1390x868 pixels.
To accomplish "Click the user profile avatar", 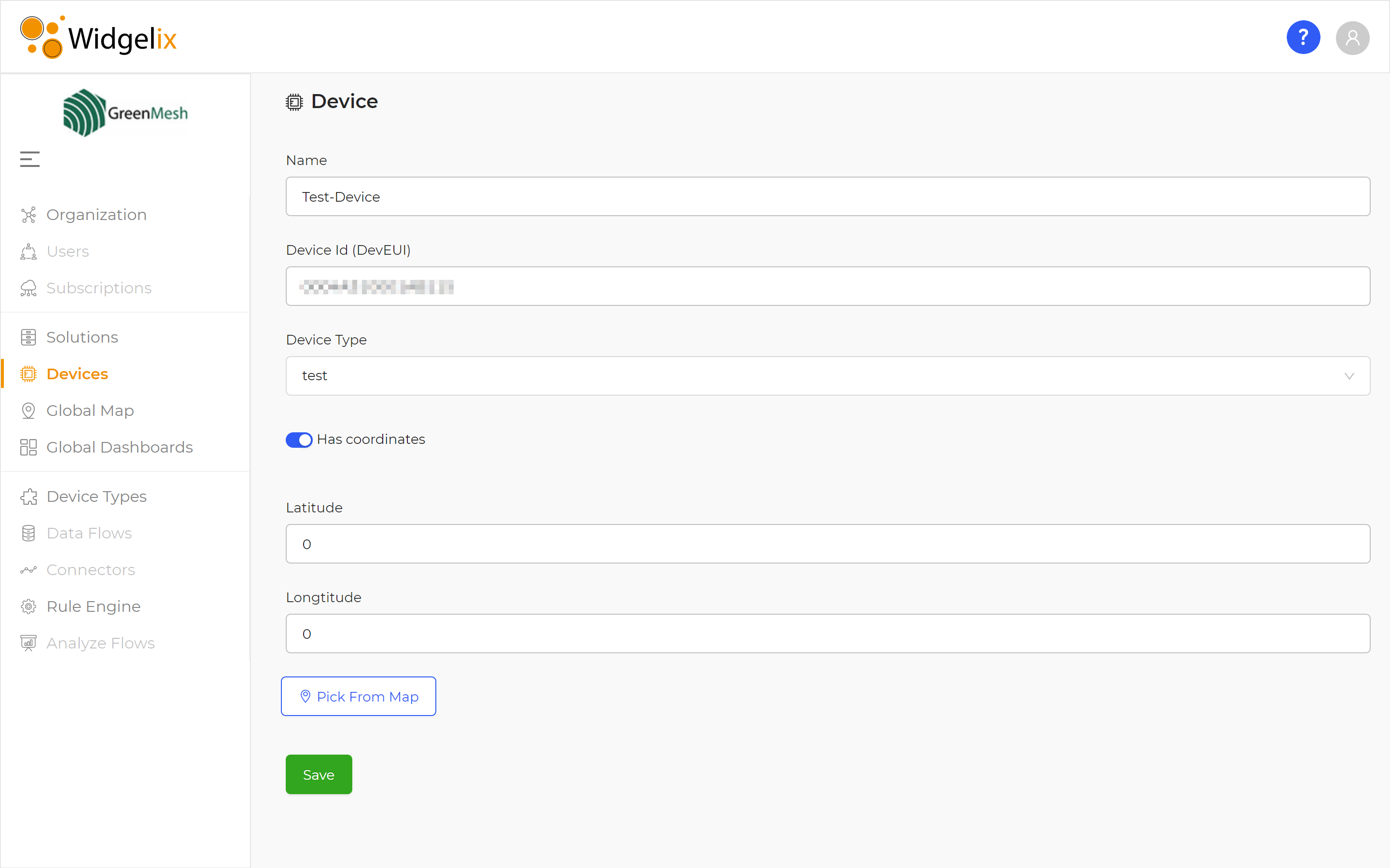I will tap(1352, 38).
